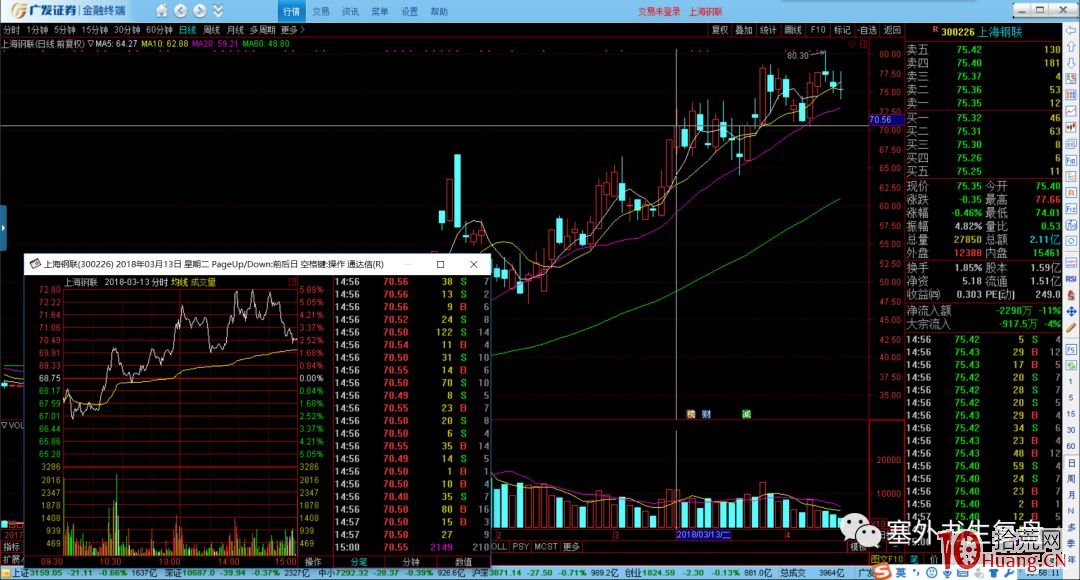The image size is (1080, 580).
Task: Switch chart to 分时 view
Action: click(x=12, y=30)
